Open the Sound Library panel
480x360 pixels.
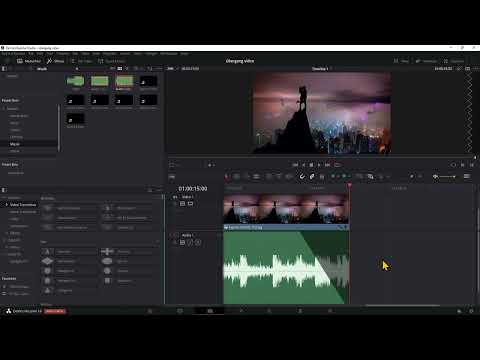click(112, 61)
